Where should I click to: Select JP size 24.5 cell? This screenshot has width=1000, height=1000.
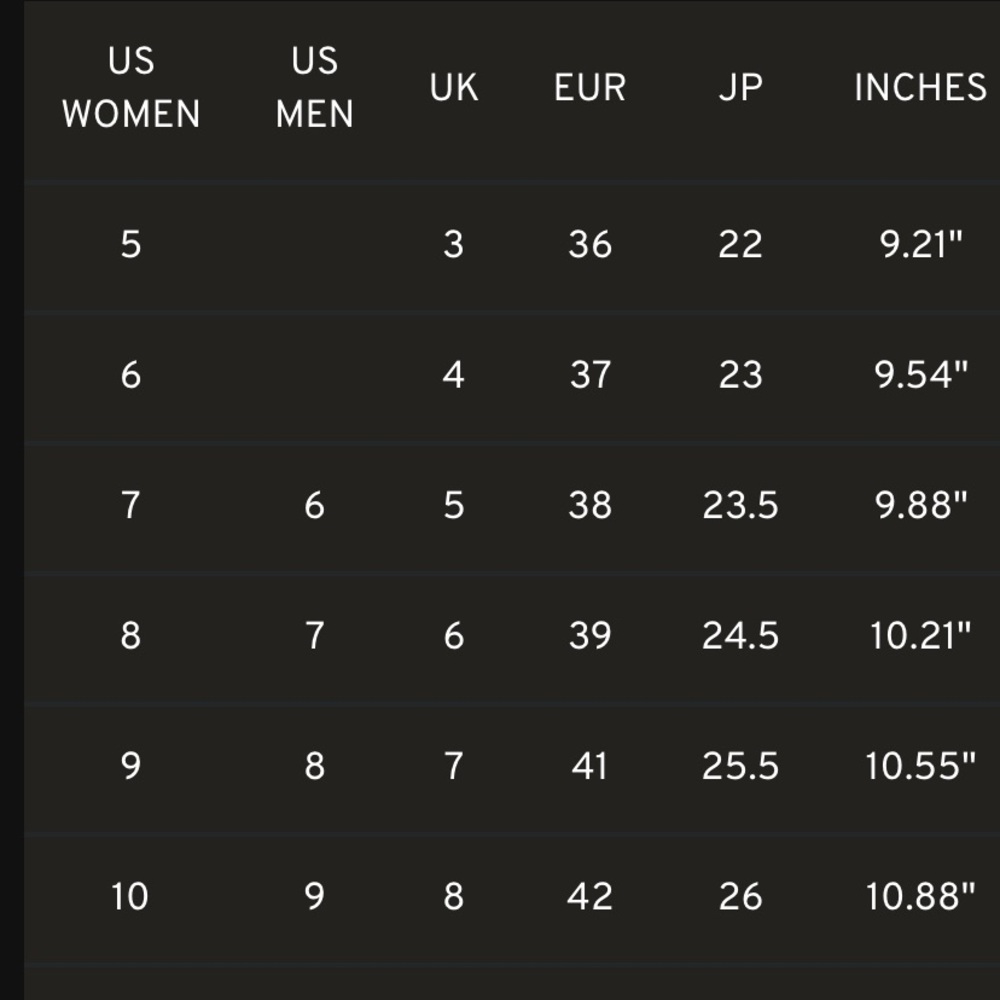pyautogui.click(x=740, y=635)
